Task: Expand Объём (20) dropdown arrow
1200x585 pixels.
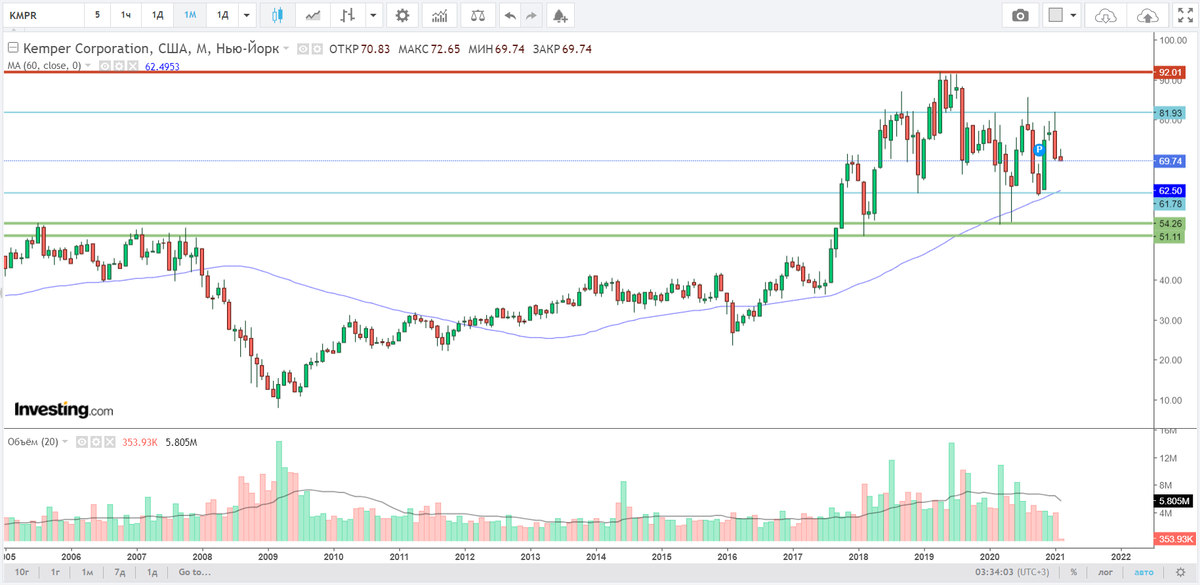Action: [x=65, y=440]
